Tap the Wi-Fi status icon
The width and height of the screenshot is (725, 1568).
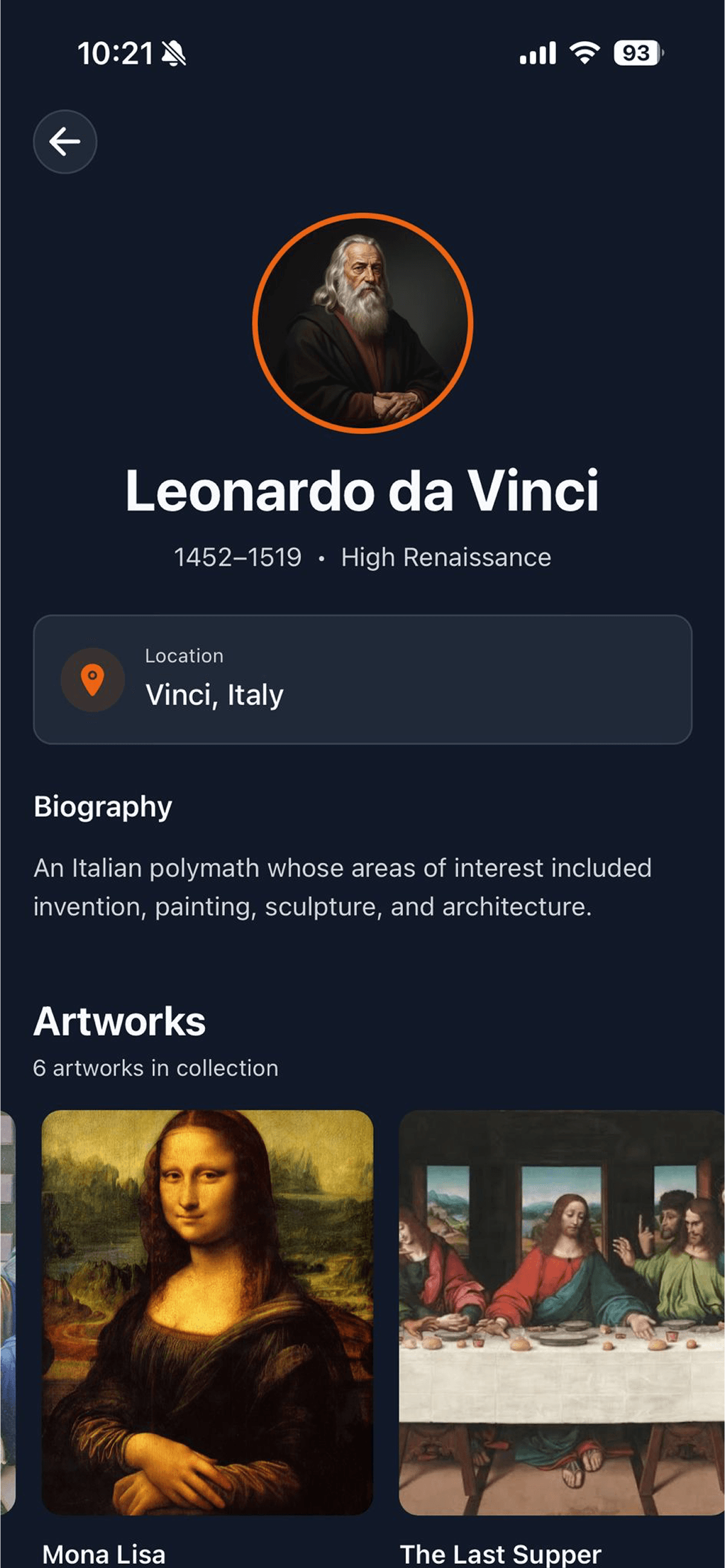(584, 54)
